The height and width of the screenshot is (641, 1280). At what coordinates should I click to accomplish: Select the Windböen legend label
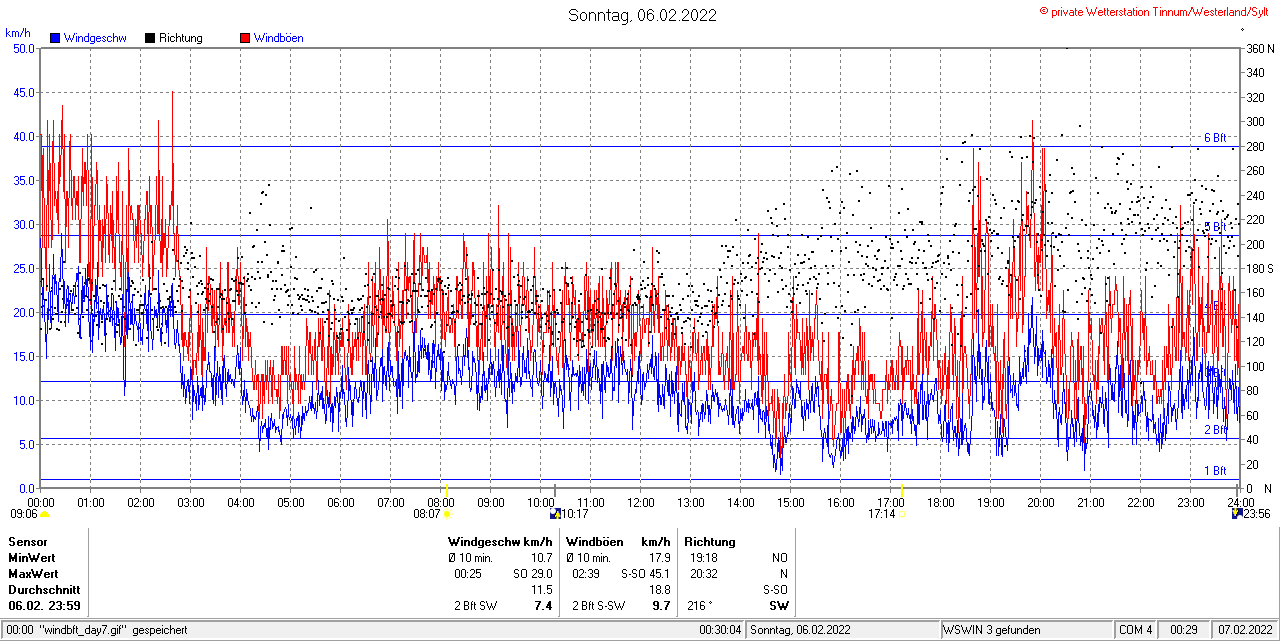[279, 38]
